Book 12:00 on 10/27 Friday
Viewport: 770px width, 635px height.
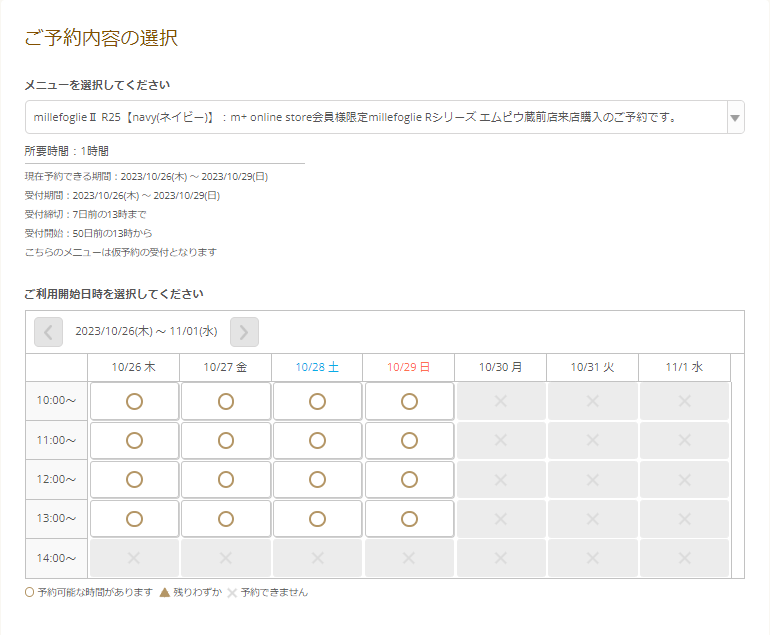tap(226, 479)
